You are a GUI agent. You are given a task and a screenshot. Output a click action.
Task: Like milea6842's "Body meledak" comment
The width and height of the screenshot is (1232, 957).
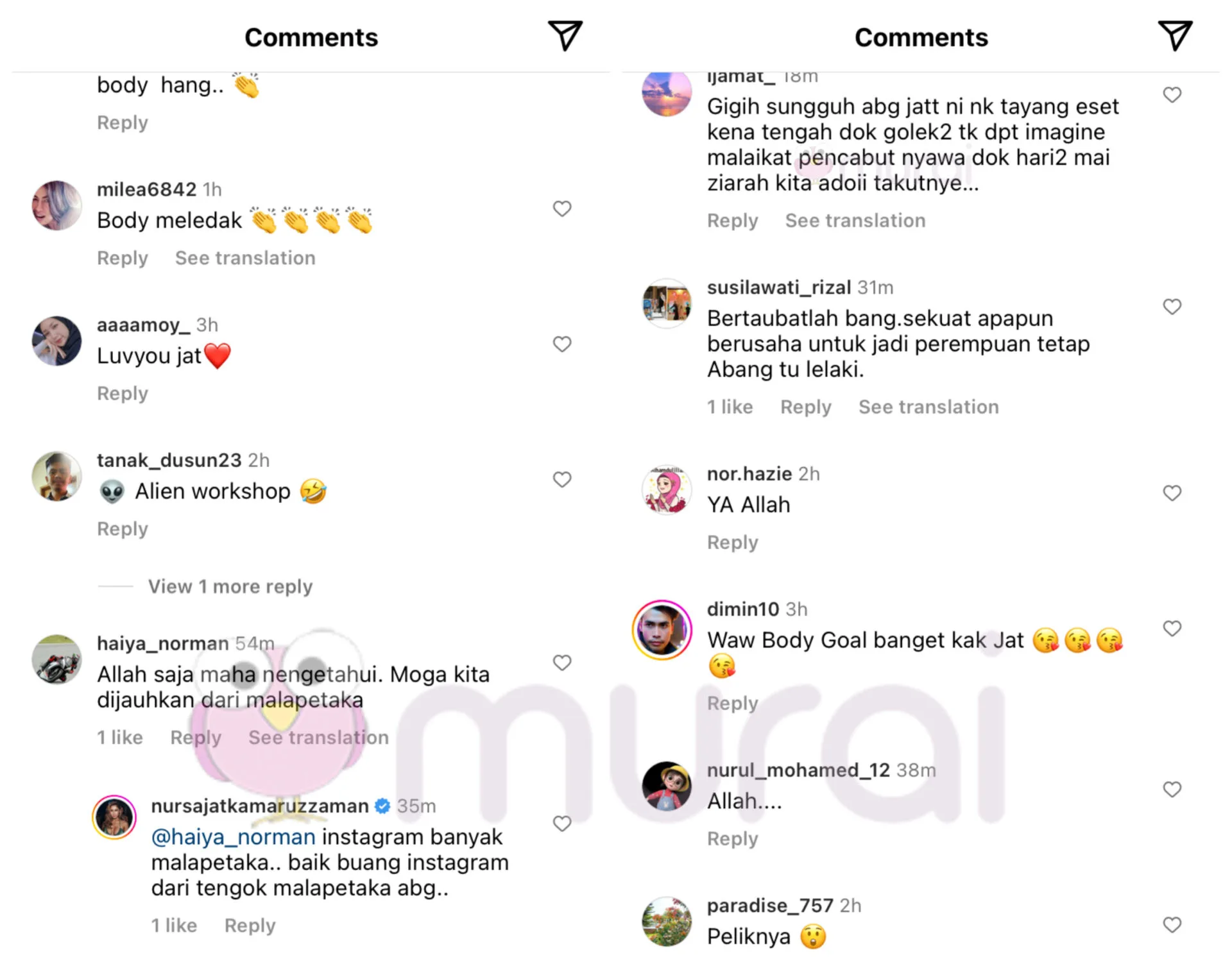(562, 208)
